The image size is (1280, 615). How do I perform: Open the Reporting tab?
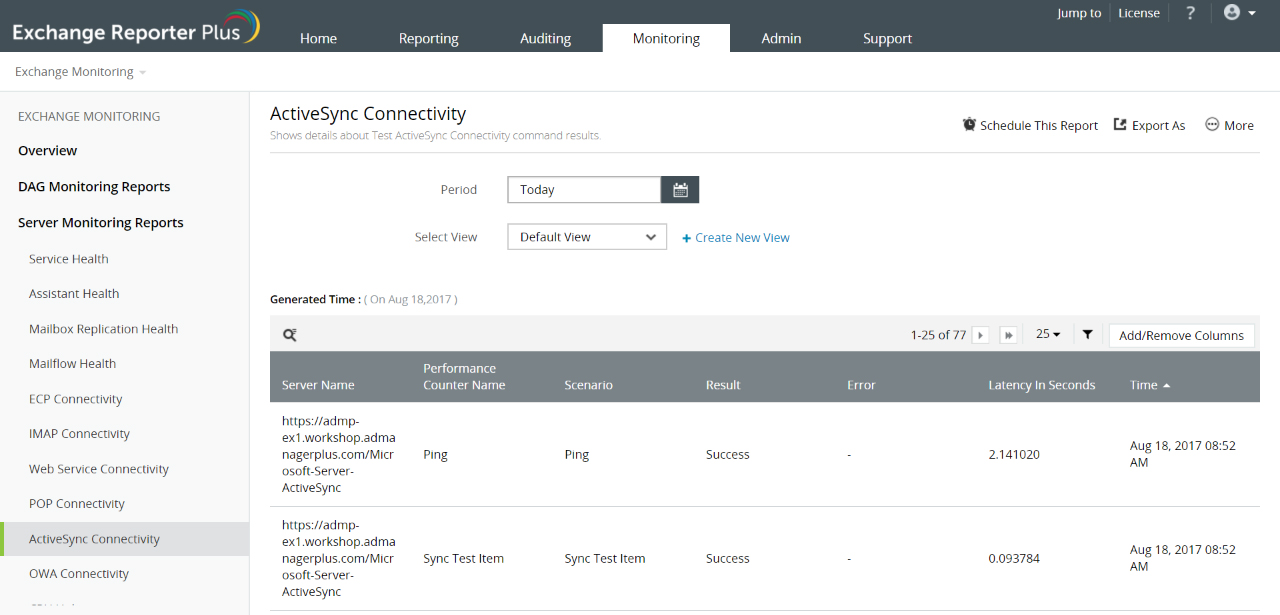point(428,39)
